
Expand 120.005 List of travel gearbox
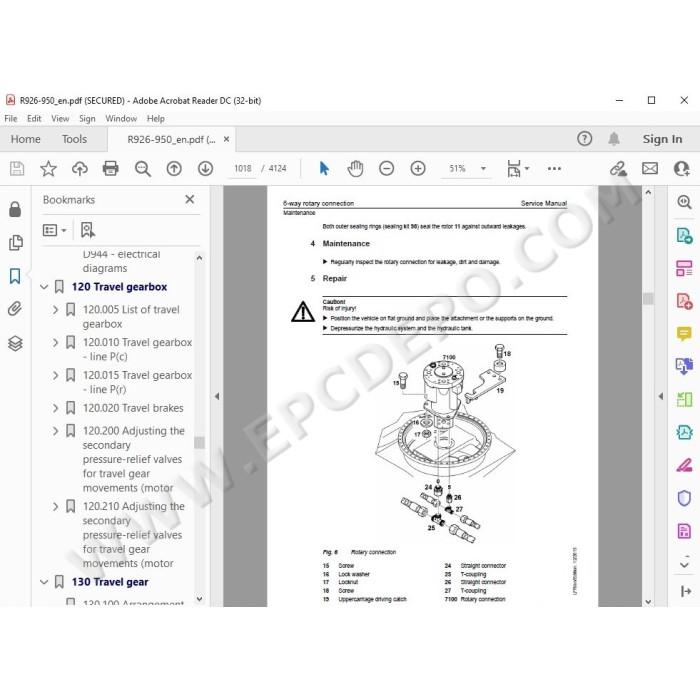[x=55, y=309]
